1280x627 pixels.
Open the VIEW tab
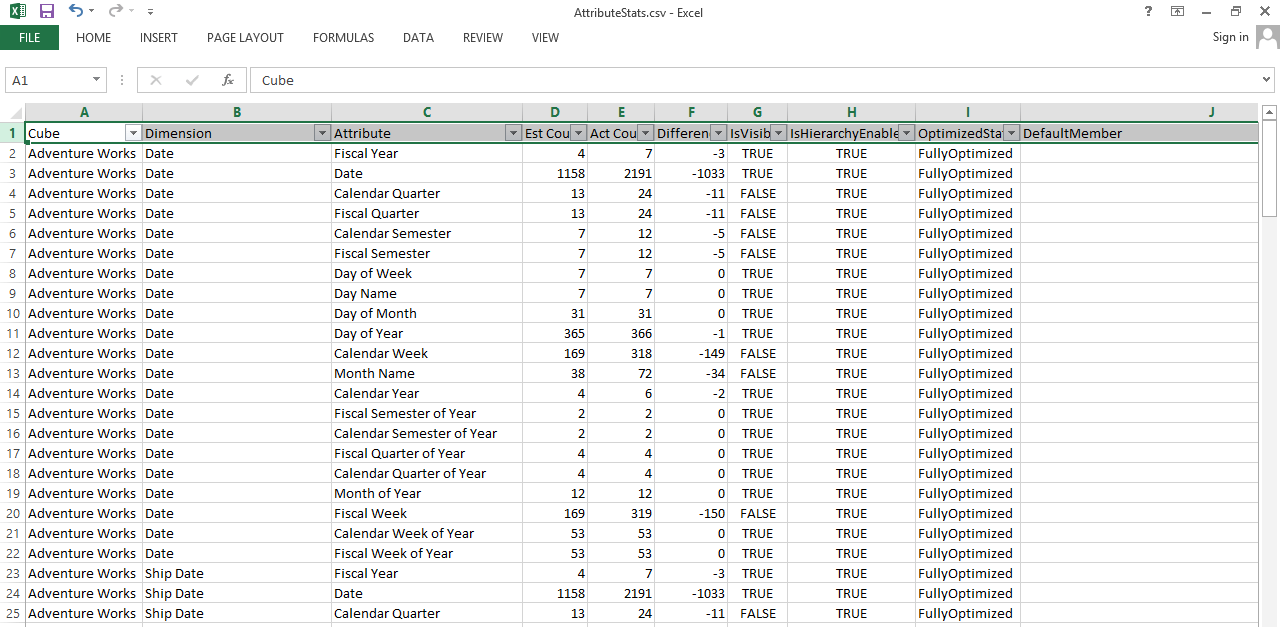coord(545,38)
